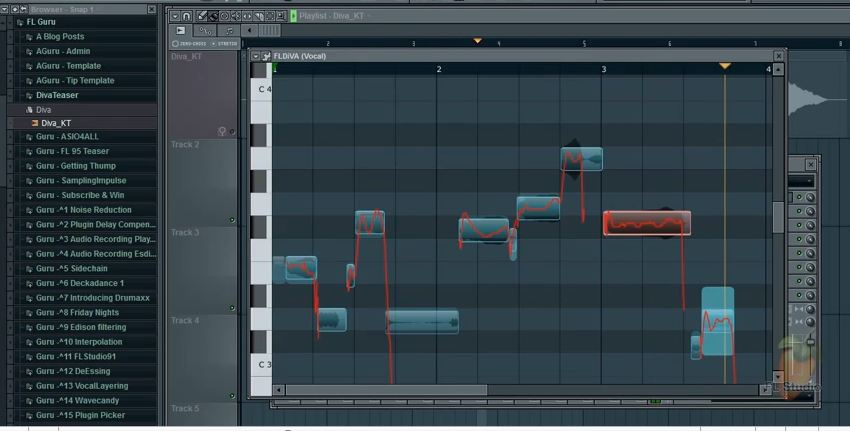Select the Diva_KT project file
This screenshot has height=431, width=850.
pyautogui.click(x=56, y=124)
